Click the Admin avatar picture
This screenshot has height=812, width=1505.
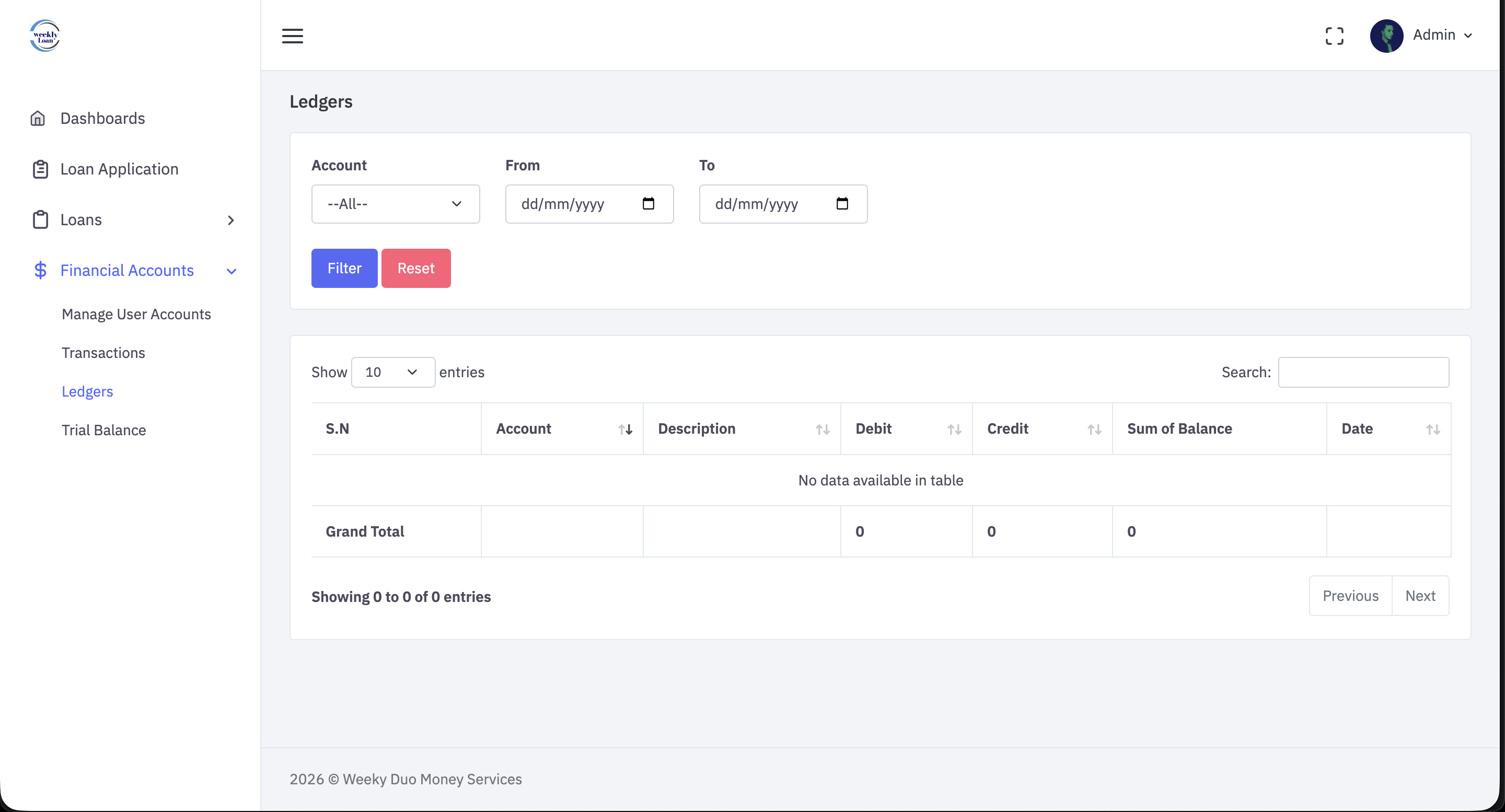click(x=1386, y=36)
